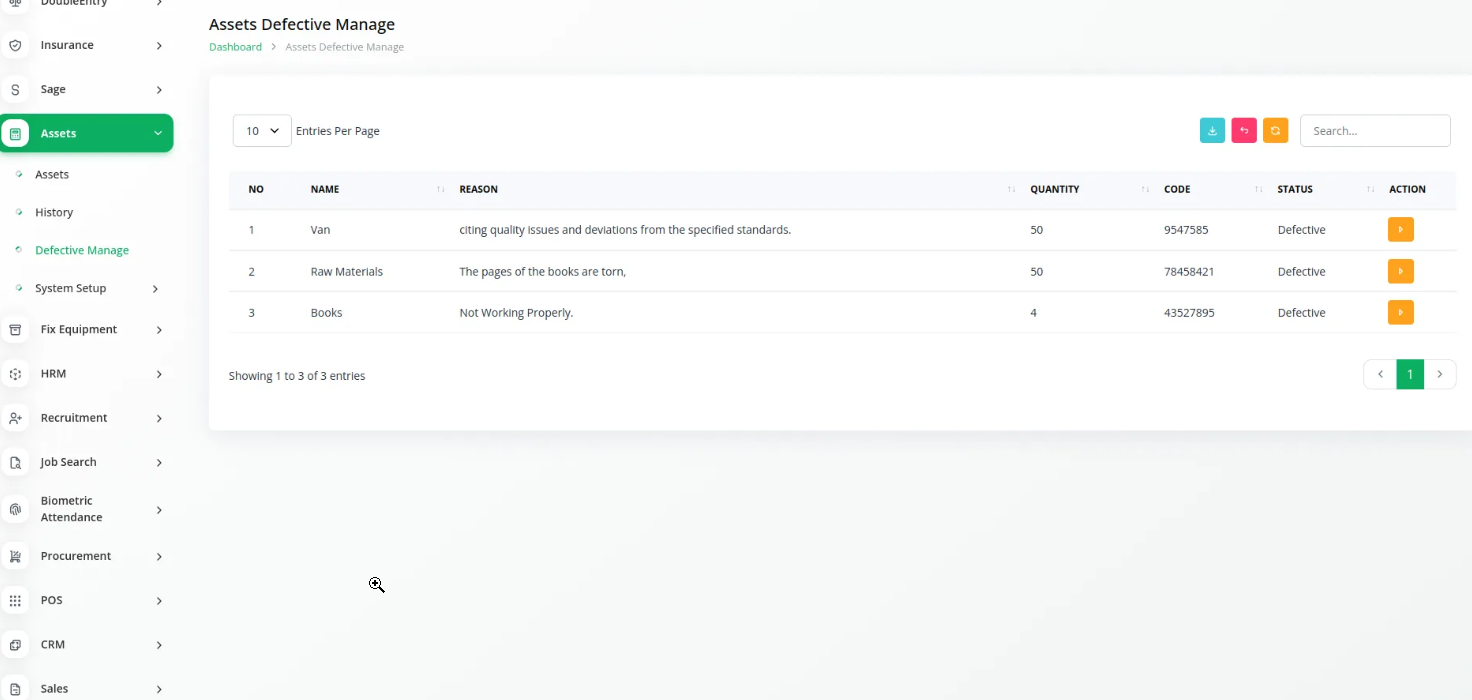The height and width of the screenshot is (700, 1472).
Task: Focus the Search input field
Action: (1375, 131)
